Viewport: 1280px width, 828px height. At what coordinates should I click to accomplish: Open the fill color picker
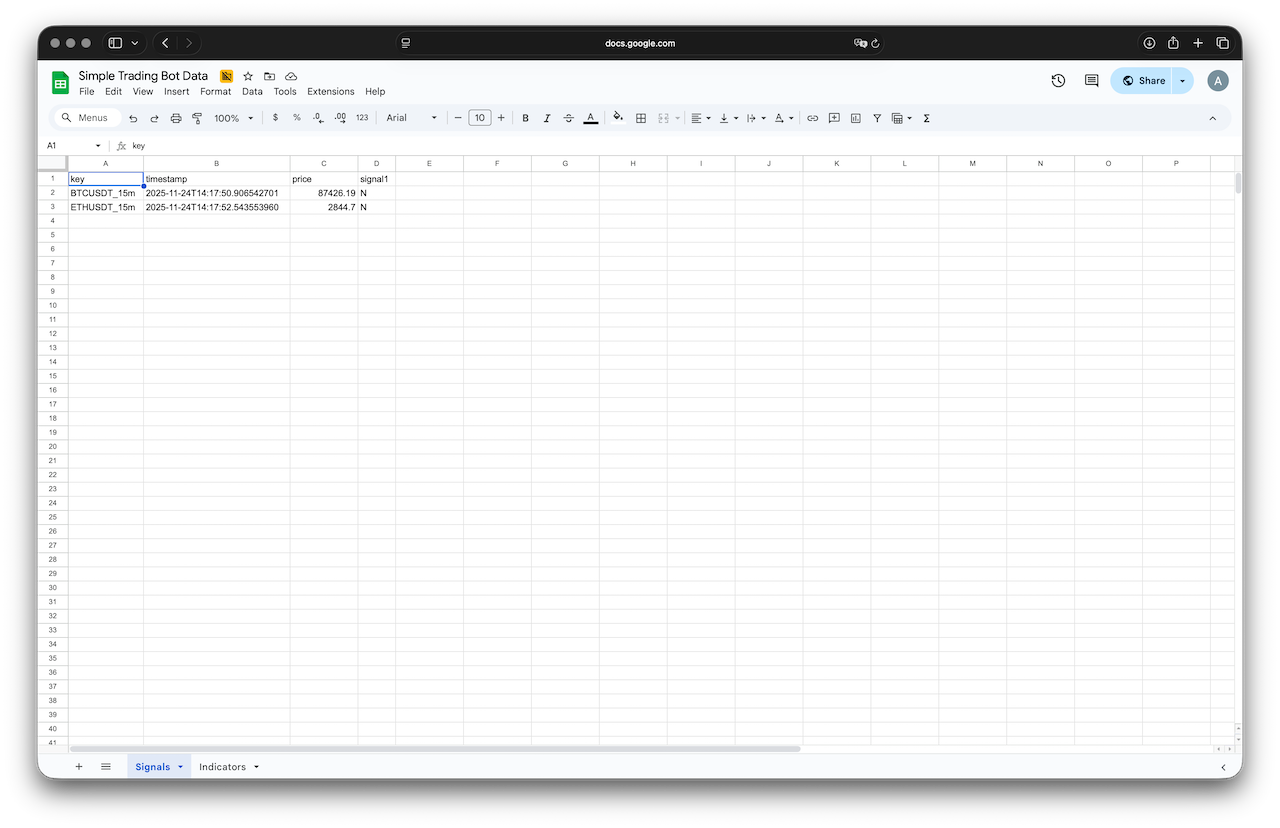tap(618, 118)
